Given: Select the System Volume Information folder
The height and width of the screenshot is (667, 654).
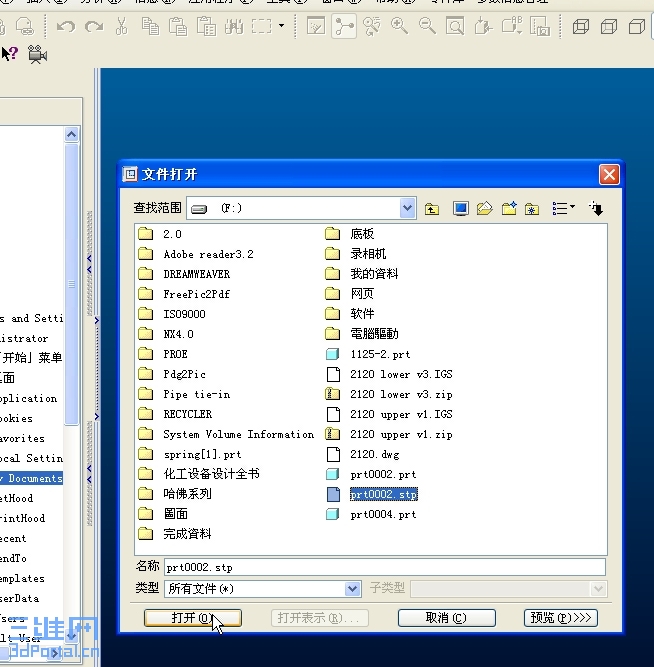Looking at the screenshot, I should pos(239,434).
